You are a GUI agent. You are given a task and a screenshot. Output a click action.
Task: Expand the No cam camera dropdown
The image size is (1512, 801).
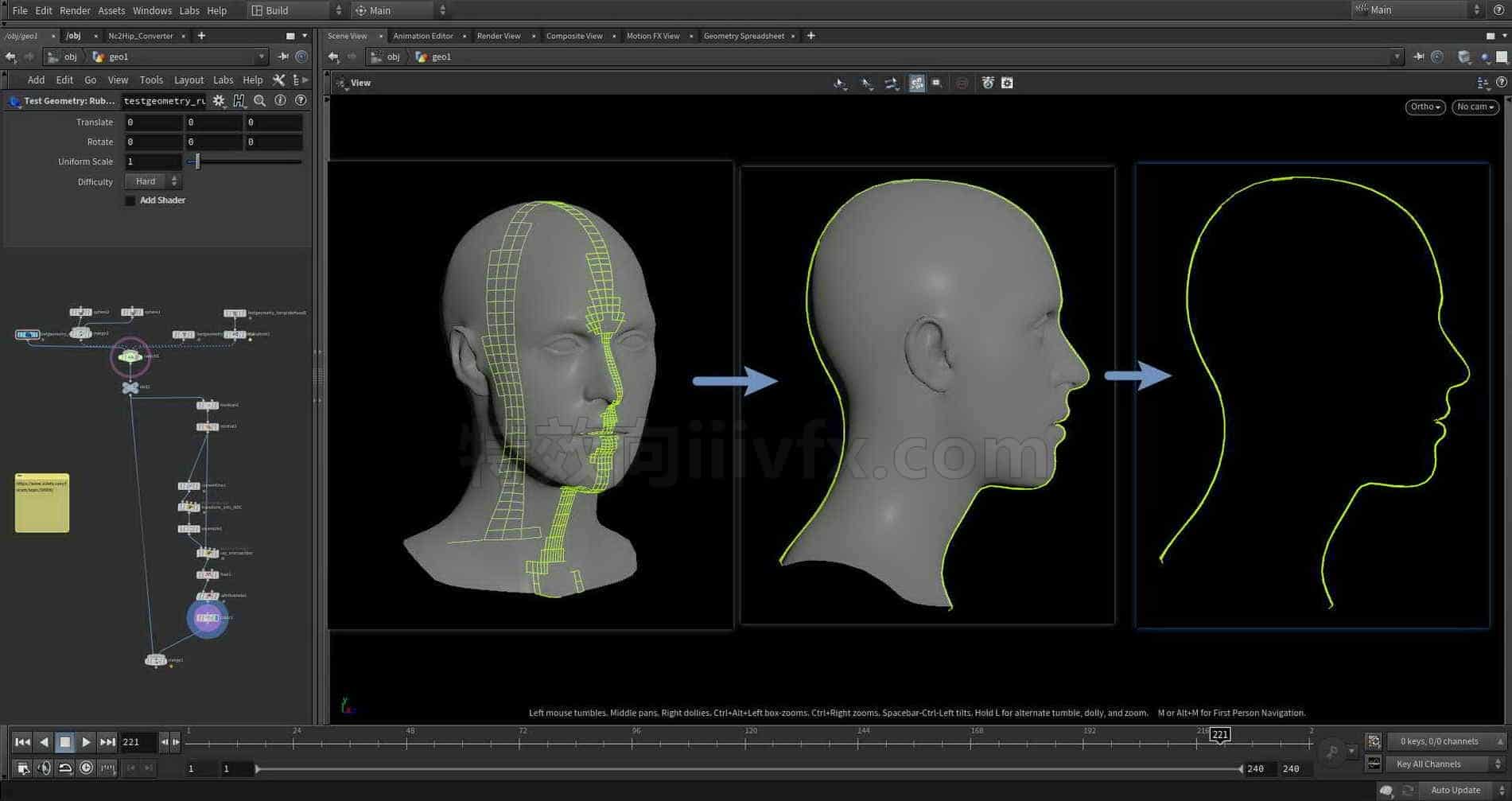1475,107
